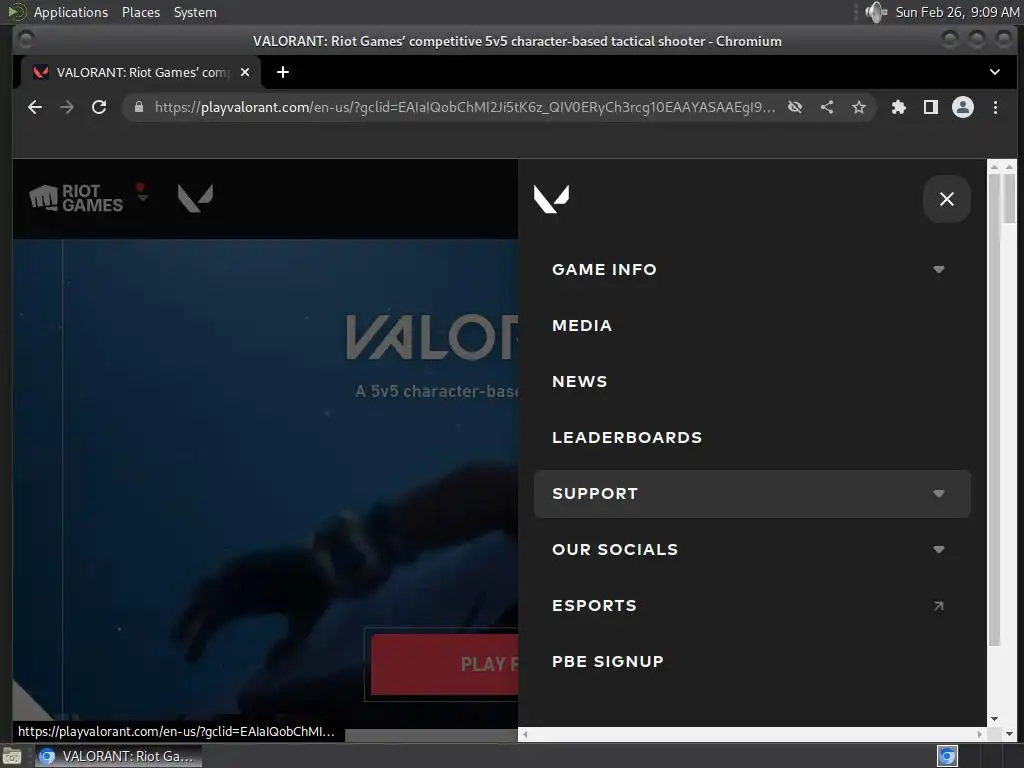Viewport: 1024px width, 768px height.
Task: Click the Valorant logo in side menu
Action: [551, 199]
